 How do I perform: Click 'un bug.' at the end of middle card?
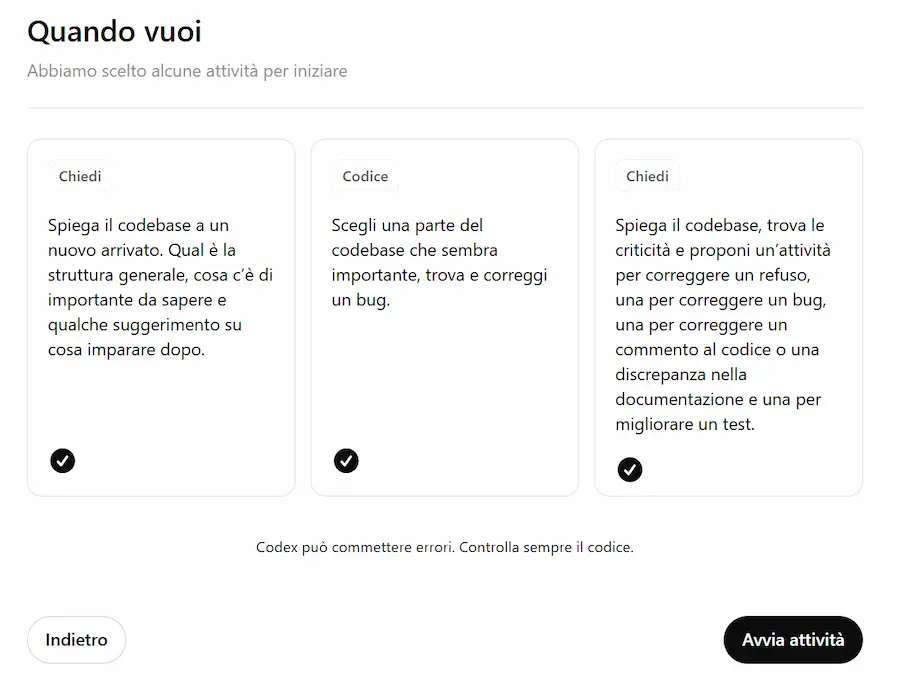coord(360,300)
